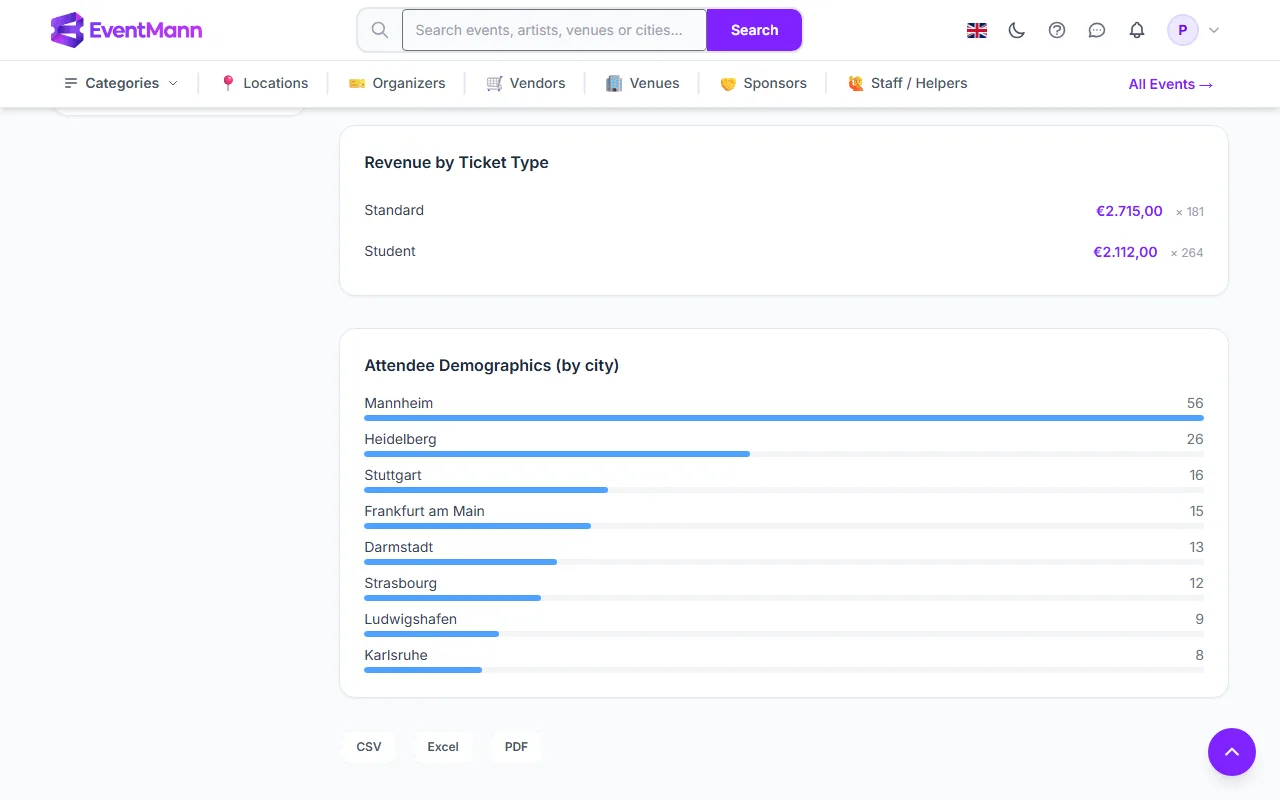Click the Strasbourg city label
This screenshot has height=800, width=1280.
(x=400, y=583)
